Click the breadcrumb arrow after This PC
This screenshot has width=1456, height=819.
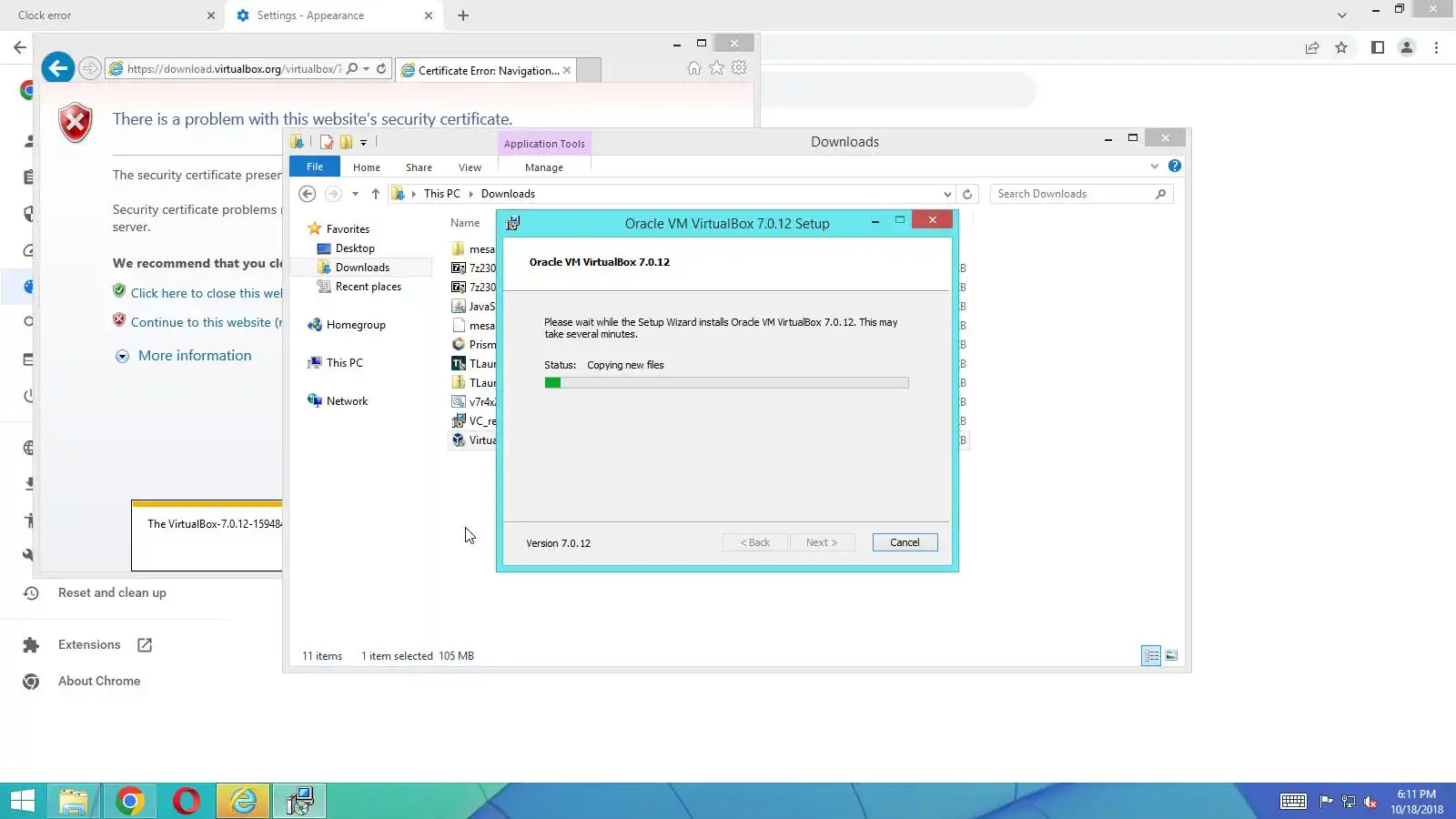point(471,194)
